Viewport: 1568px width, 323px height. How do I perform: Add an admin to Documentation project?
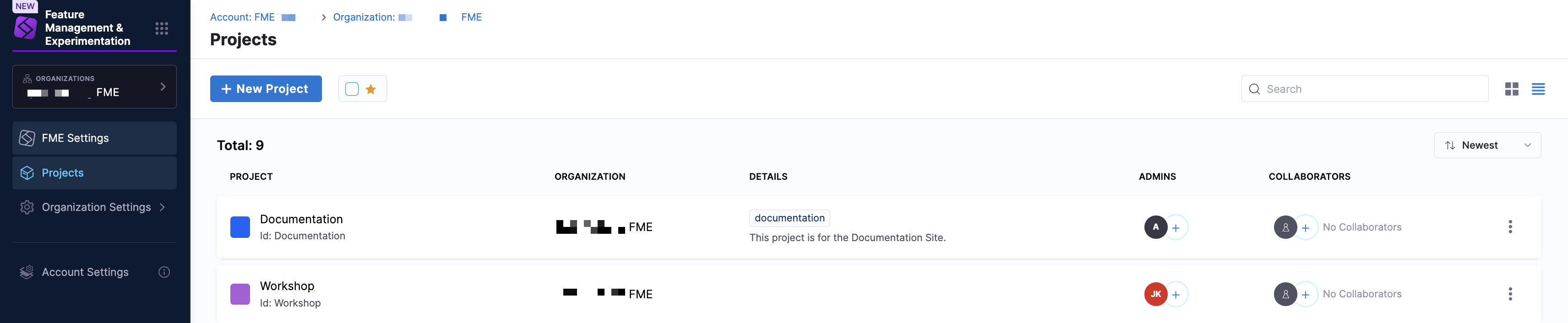pos(1176,228)
